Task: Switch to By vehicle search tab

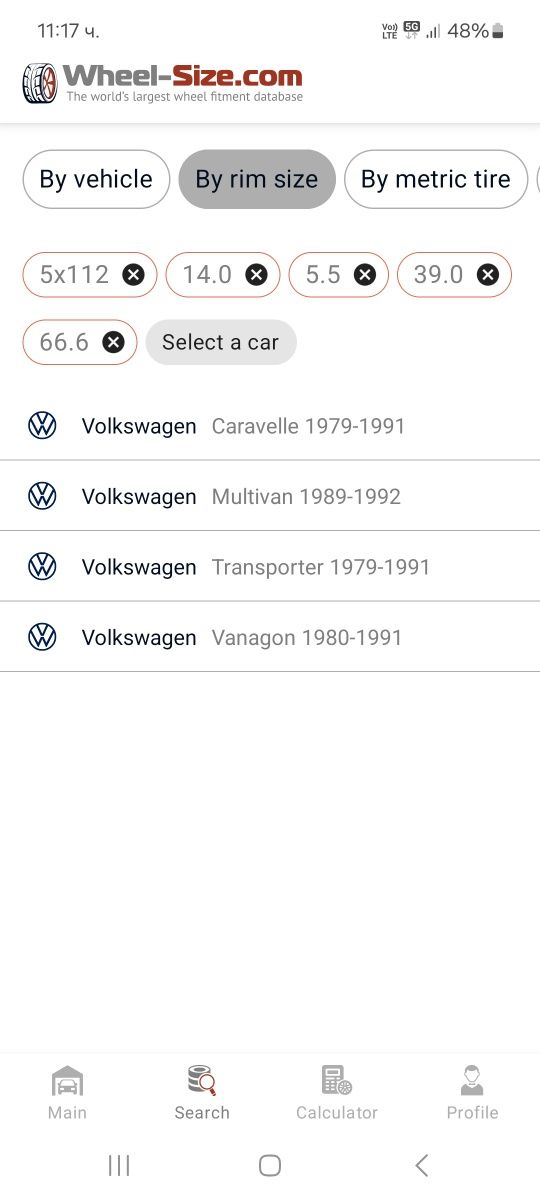Action: pos(96,179)
